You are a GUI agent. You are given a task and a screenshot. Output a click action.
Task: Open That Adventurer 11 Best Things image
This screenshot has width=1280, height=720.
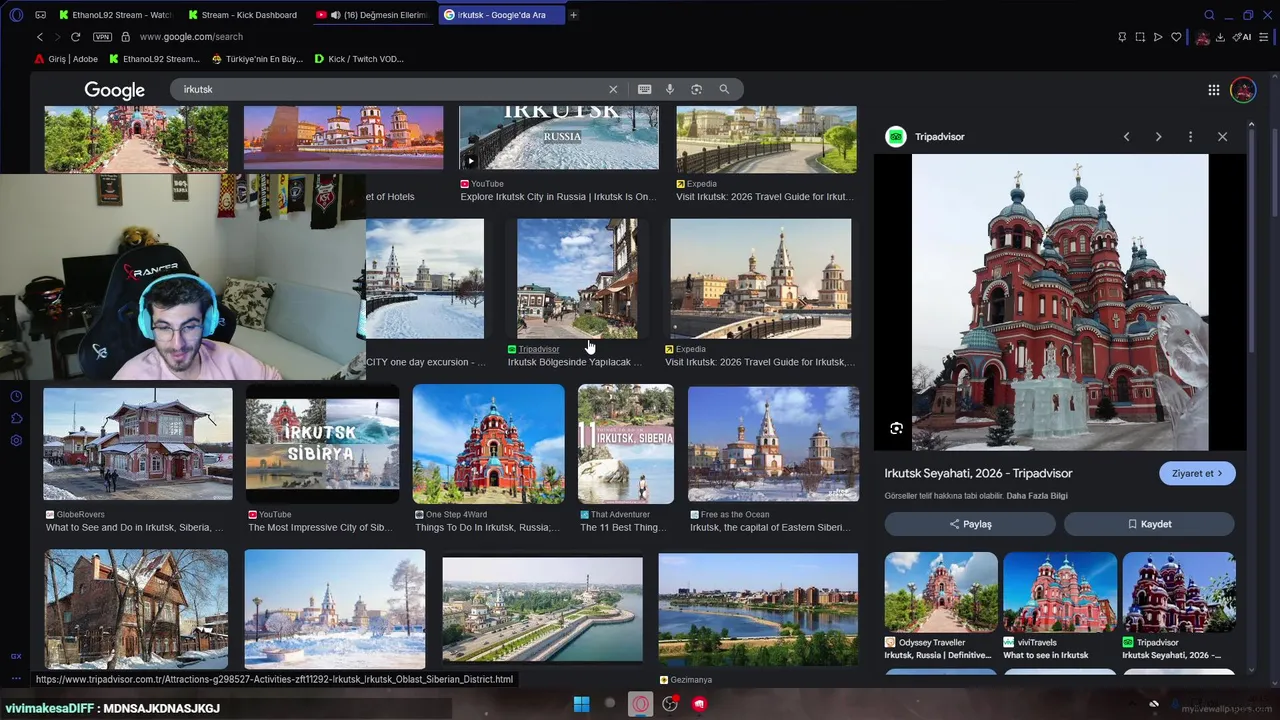click(626, 444)
